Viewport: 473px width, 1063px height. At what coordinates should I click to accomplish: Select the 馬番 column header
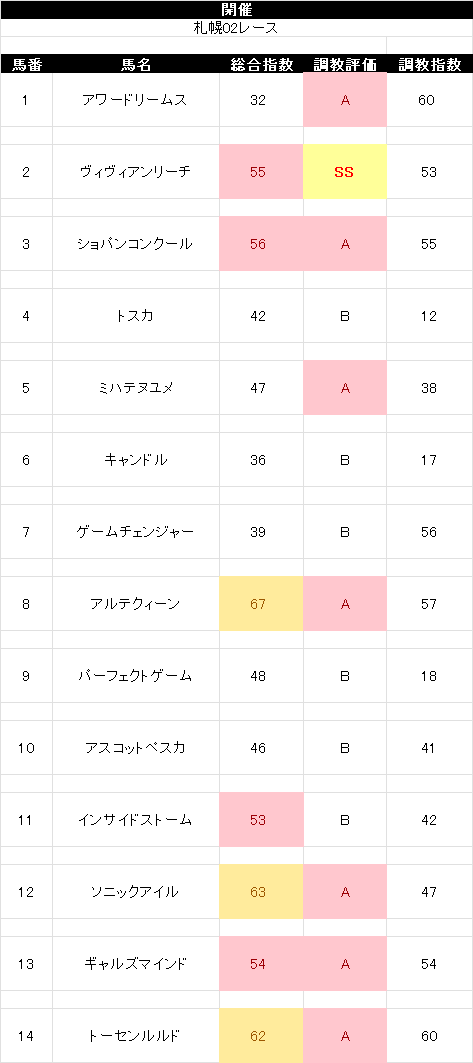[x=26, y=64]
